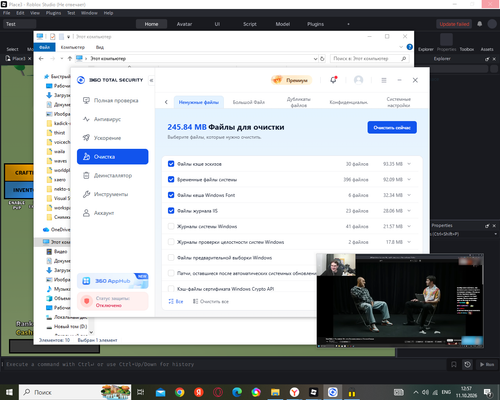Open Google Chrome from the taskbar
The height and width of the screenshot is (400, 500).
tap(180, 392)
